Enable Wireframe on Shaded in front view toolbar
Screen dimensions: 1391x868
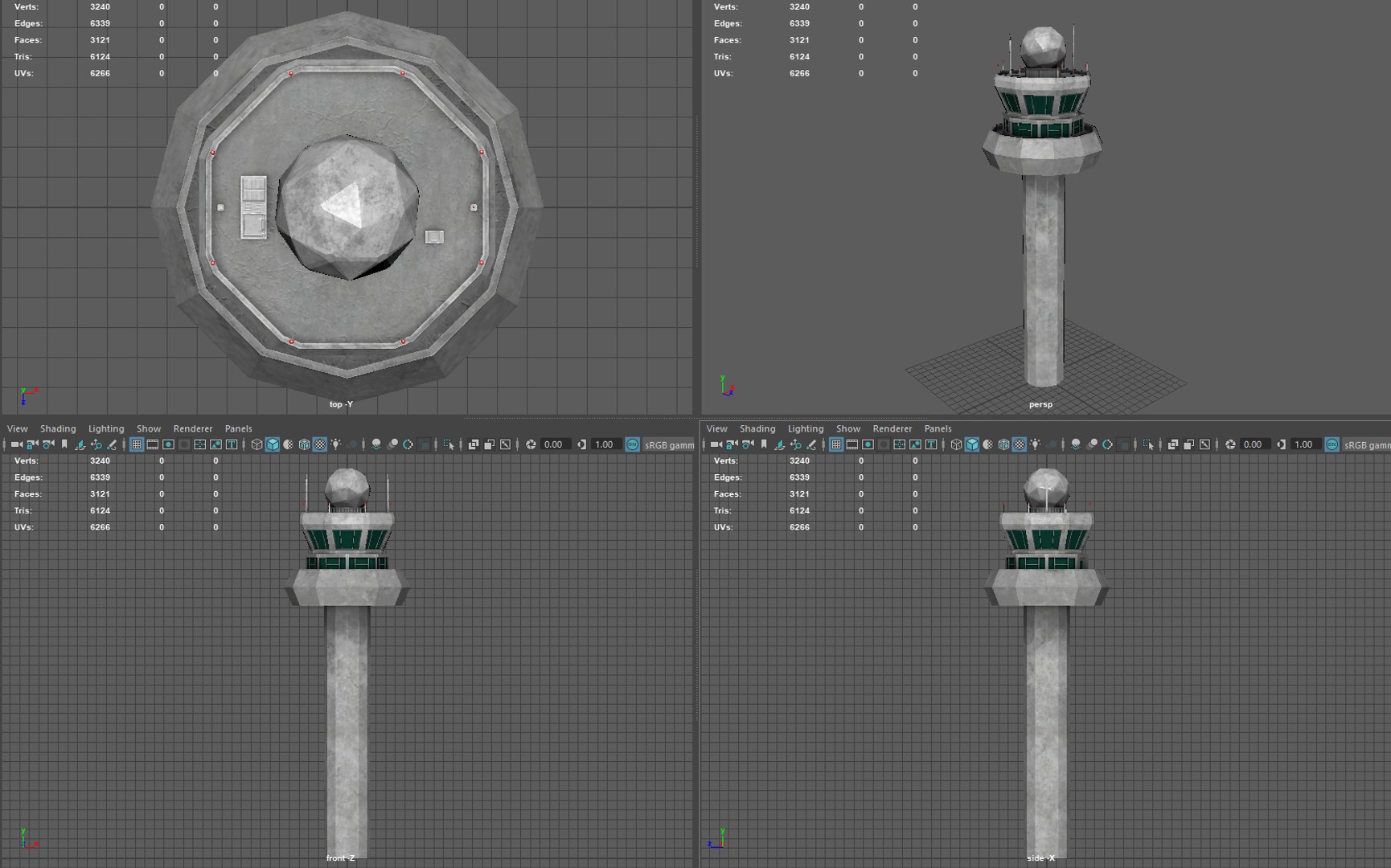[x=304, y=444]
